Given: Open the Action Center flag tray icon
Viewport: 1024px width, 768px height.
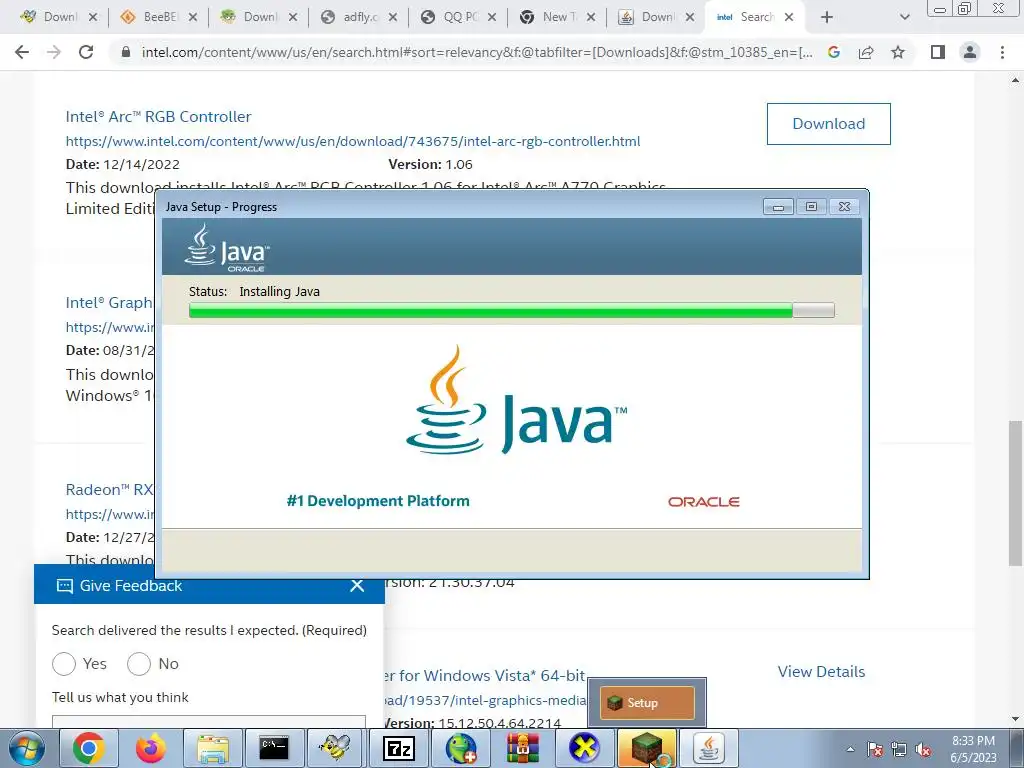Looking at the screenshot, I should pyautogui.click(x=874, y=749).
